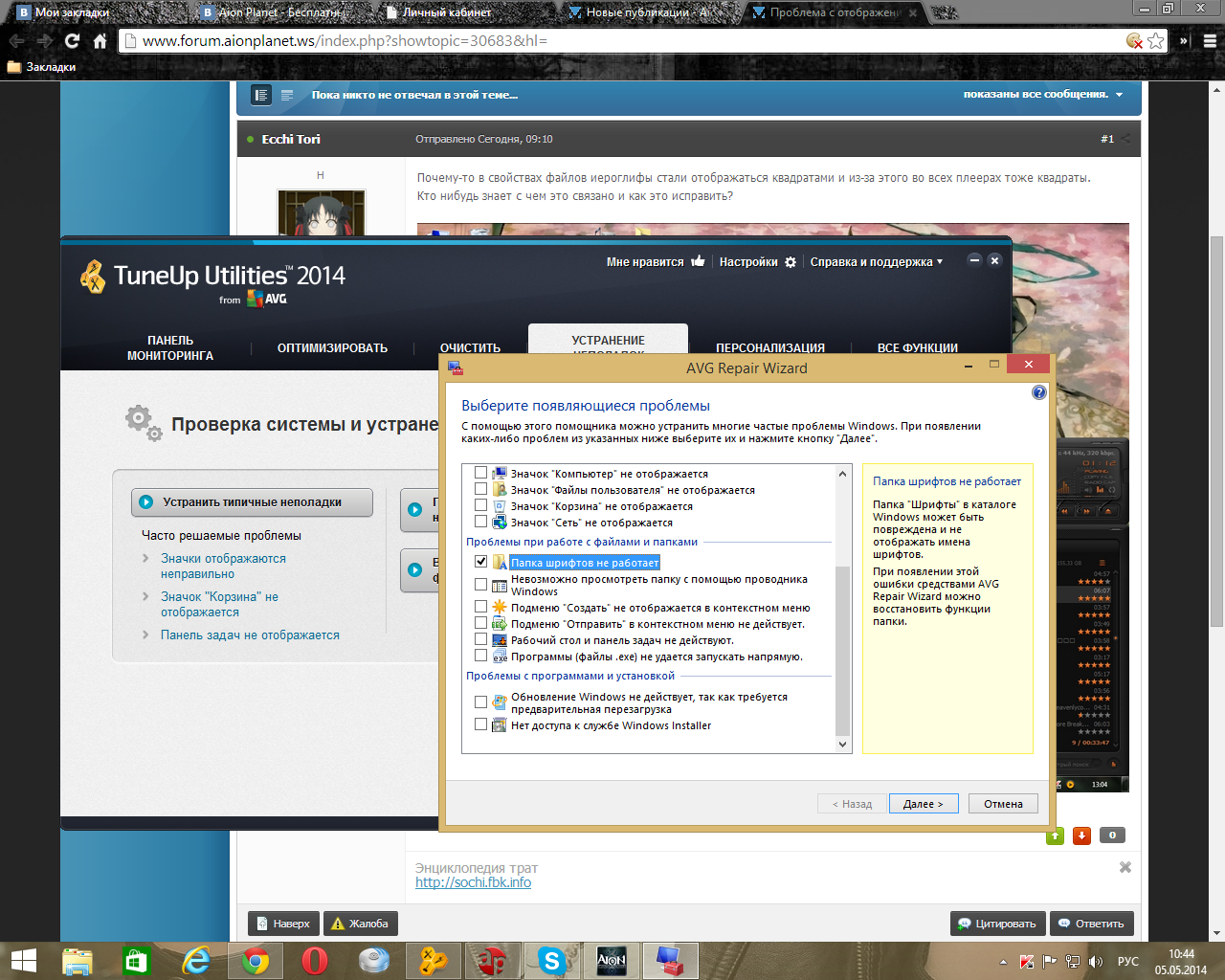Click 'Панель задач не отображается' link

click(250, 635)
